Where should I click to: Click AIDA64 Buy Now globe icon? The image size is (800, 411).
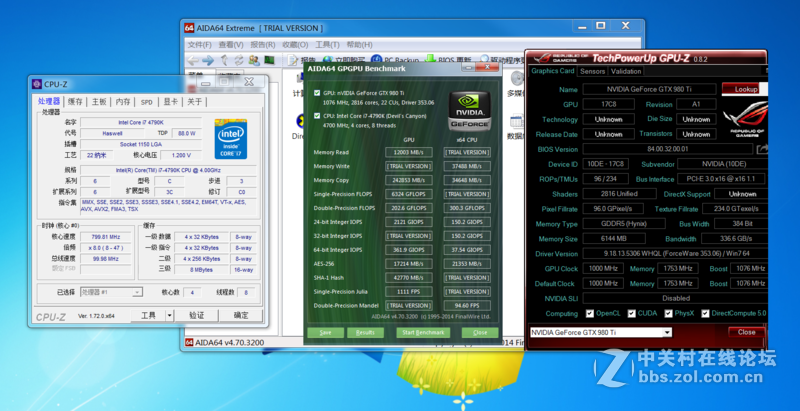pyautogui.click(x=328, y=61)
